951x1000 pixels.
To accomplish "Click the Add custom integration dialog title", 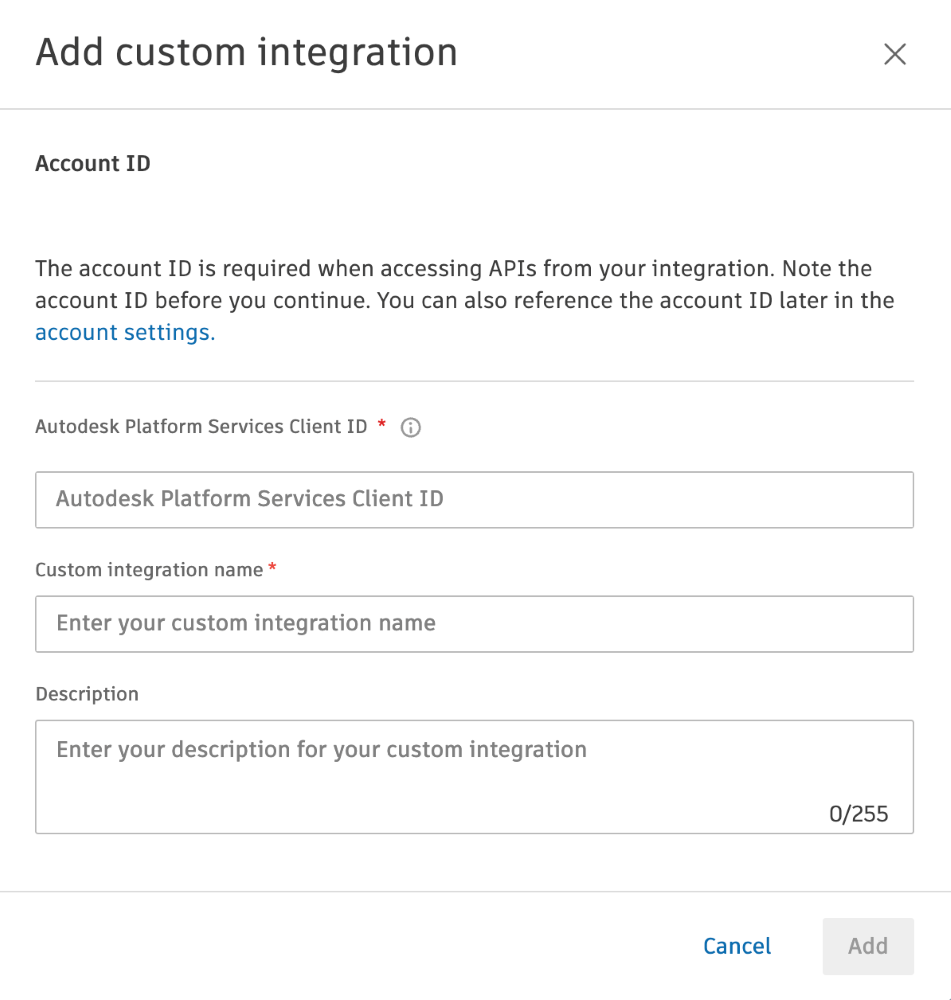I will click(246, 52).
